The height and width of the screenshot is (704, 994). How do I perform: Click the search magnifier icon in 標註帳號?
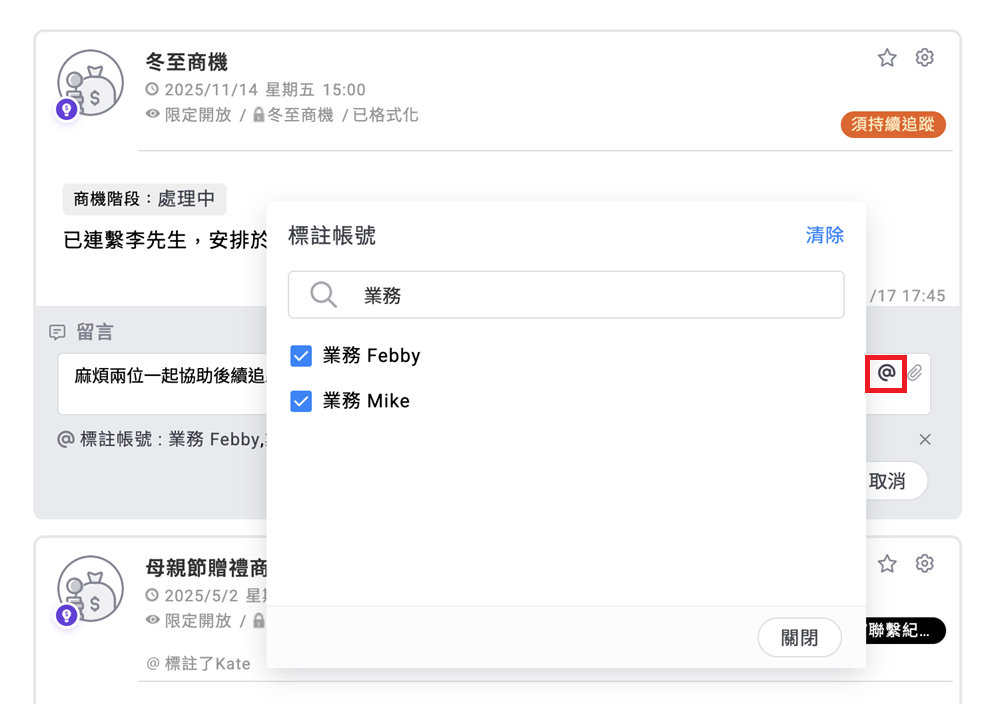(x=323, y=295)
